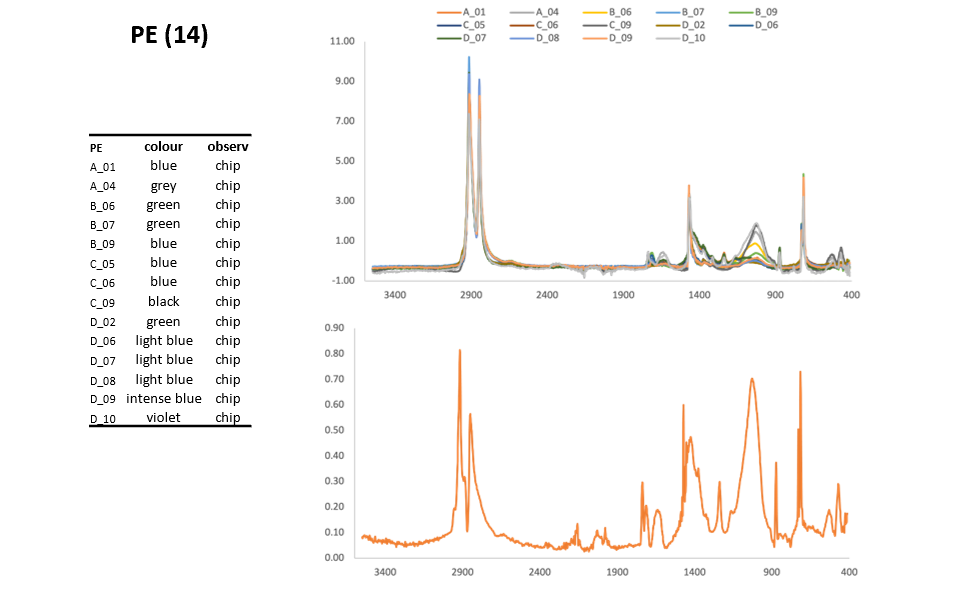Select the 'colour' column header
This screenshot has height=608, width=957.
[x=163, y=147]
